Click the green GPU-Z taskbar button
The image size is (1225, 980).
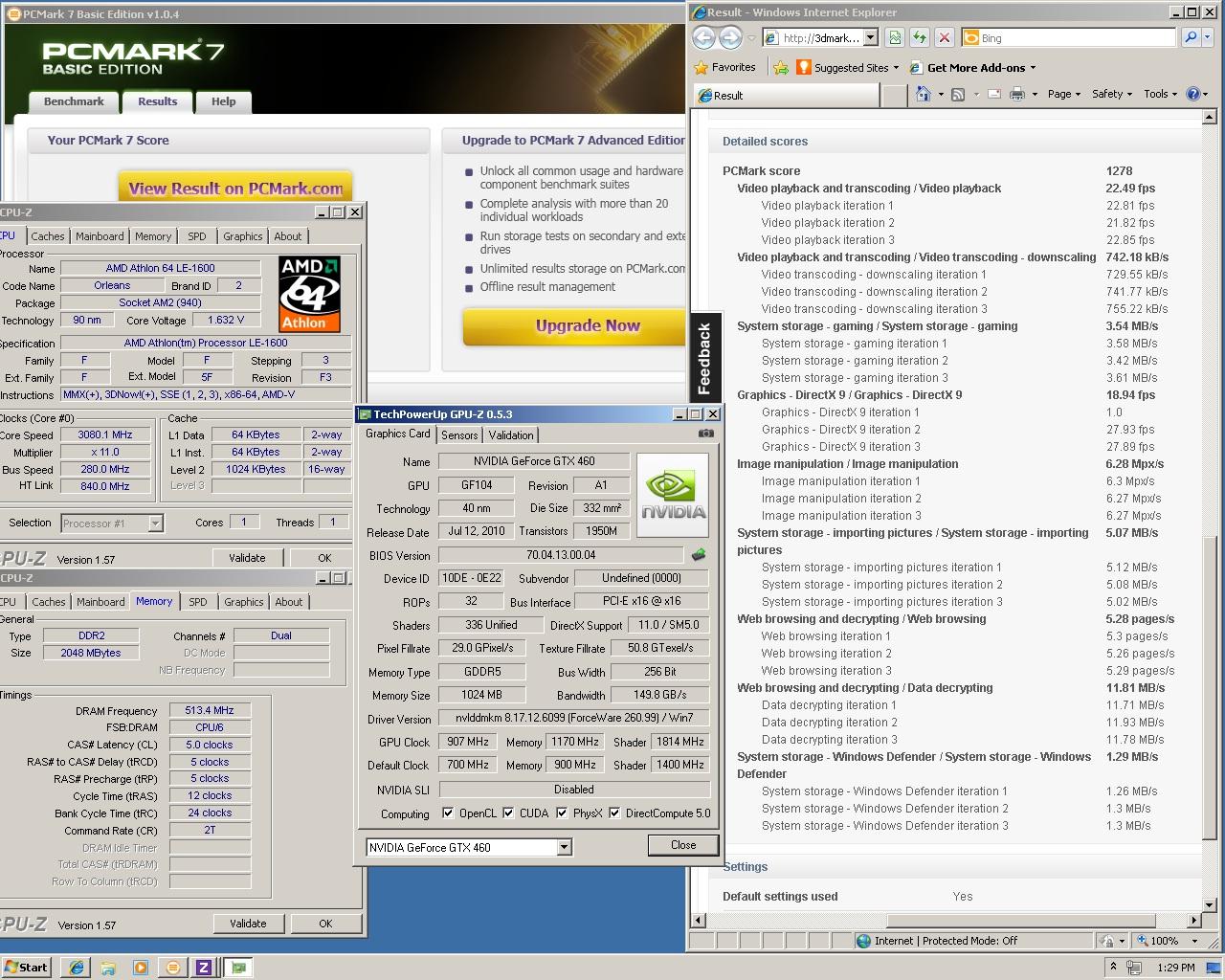238,968
